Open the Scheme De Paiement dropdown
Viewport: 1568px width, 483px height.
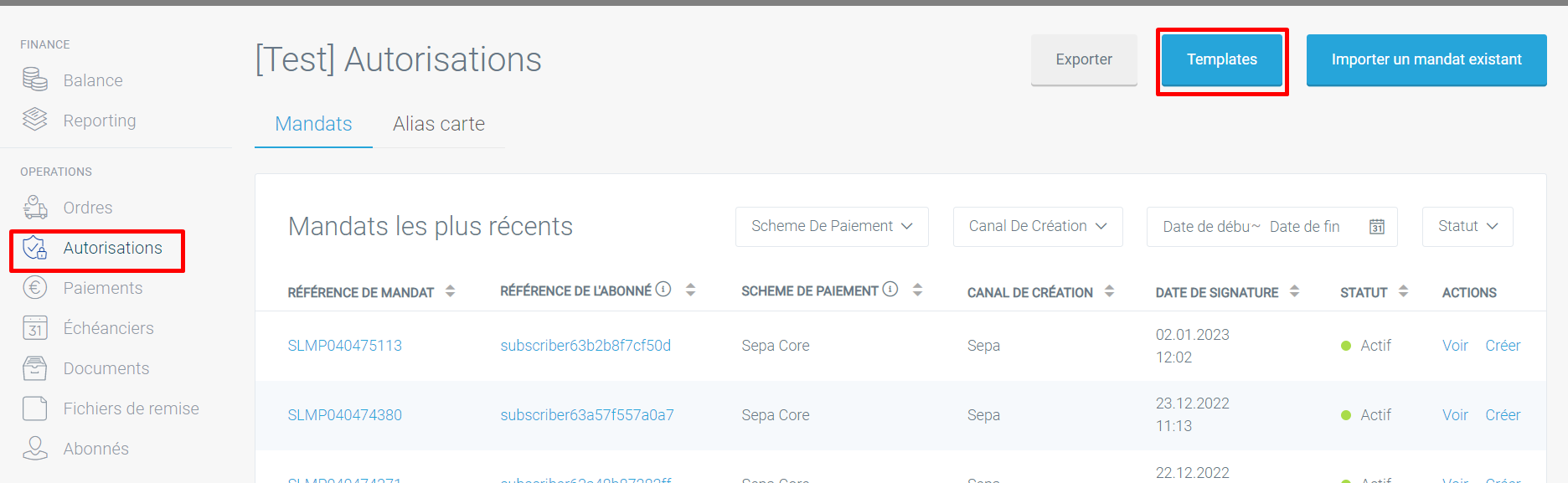[x=832, y=227]
